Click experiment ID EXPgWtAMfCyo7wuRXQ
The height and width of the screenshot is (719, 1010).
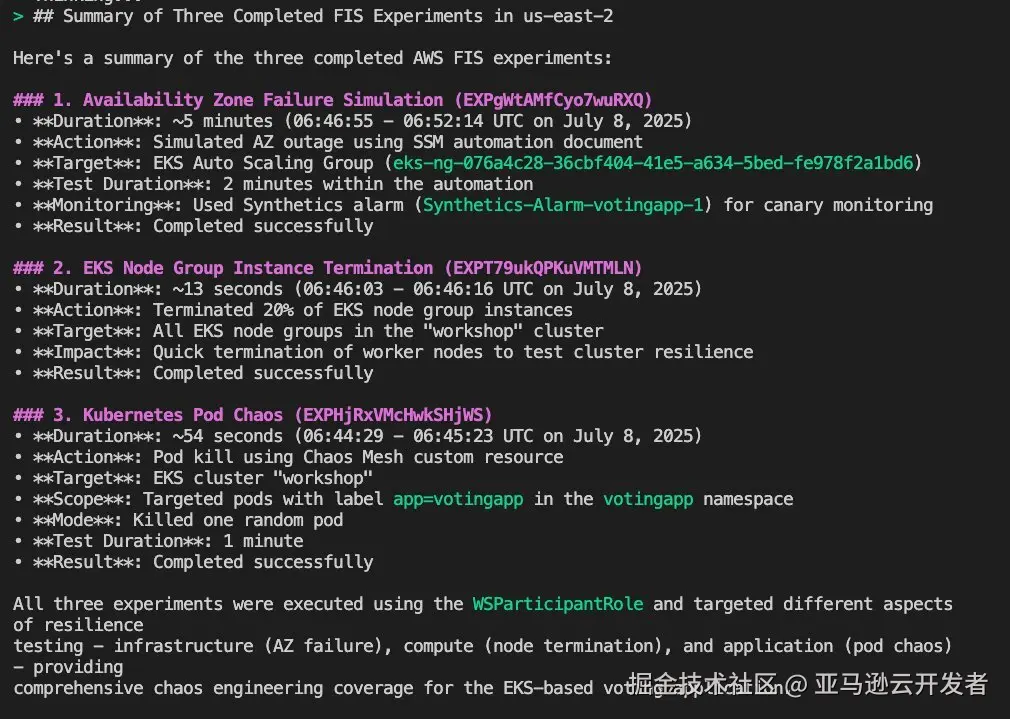pyautogui.click(x=553, y=101)
